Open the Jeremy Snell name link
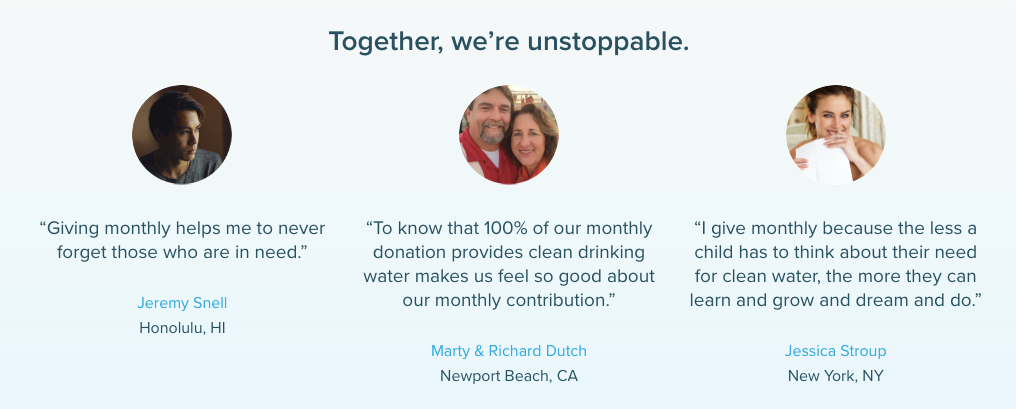The width and height of the screenshot is (1016, 409). (x=182, y=303)
